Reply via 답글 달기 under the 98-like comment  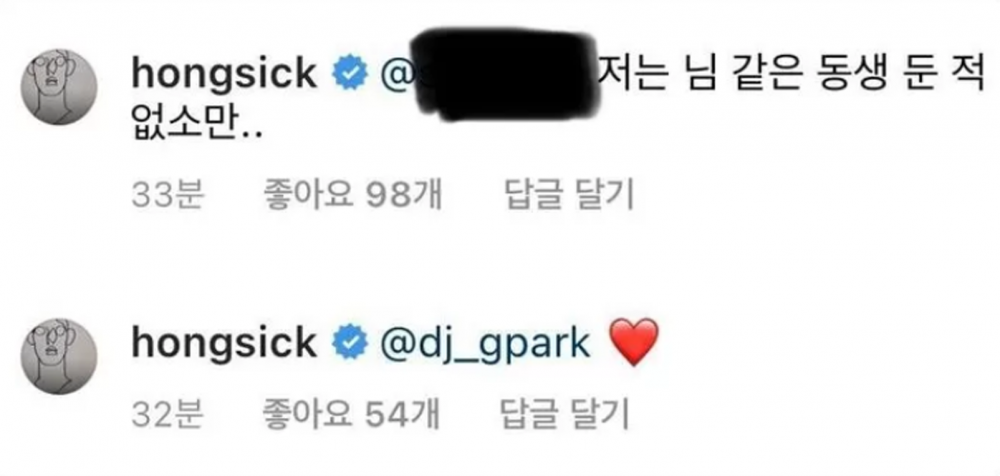[570, 195]
